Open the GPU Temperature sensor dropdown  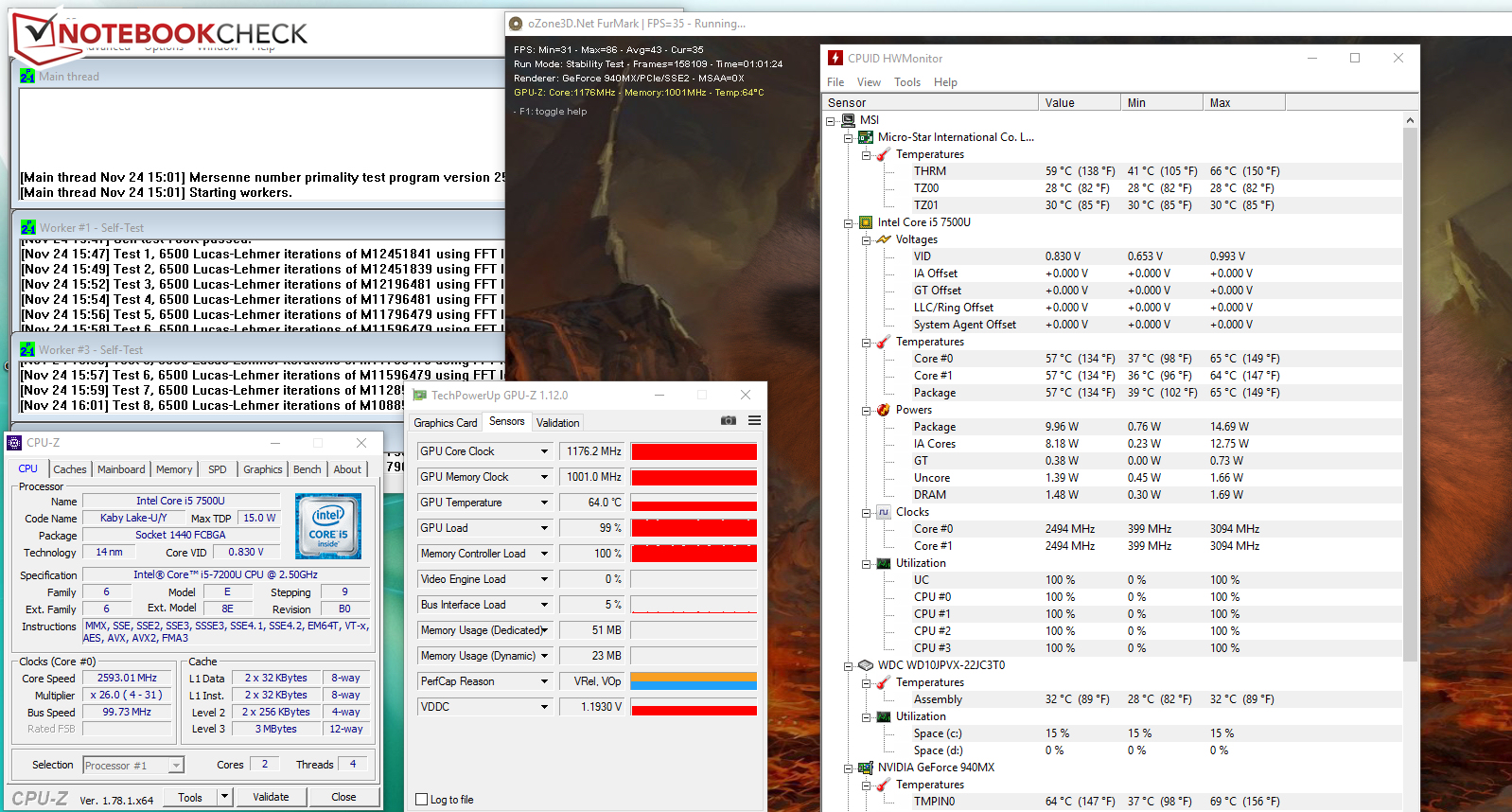pos(544,503)
